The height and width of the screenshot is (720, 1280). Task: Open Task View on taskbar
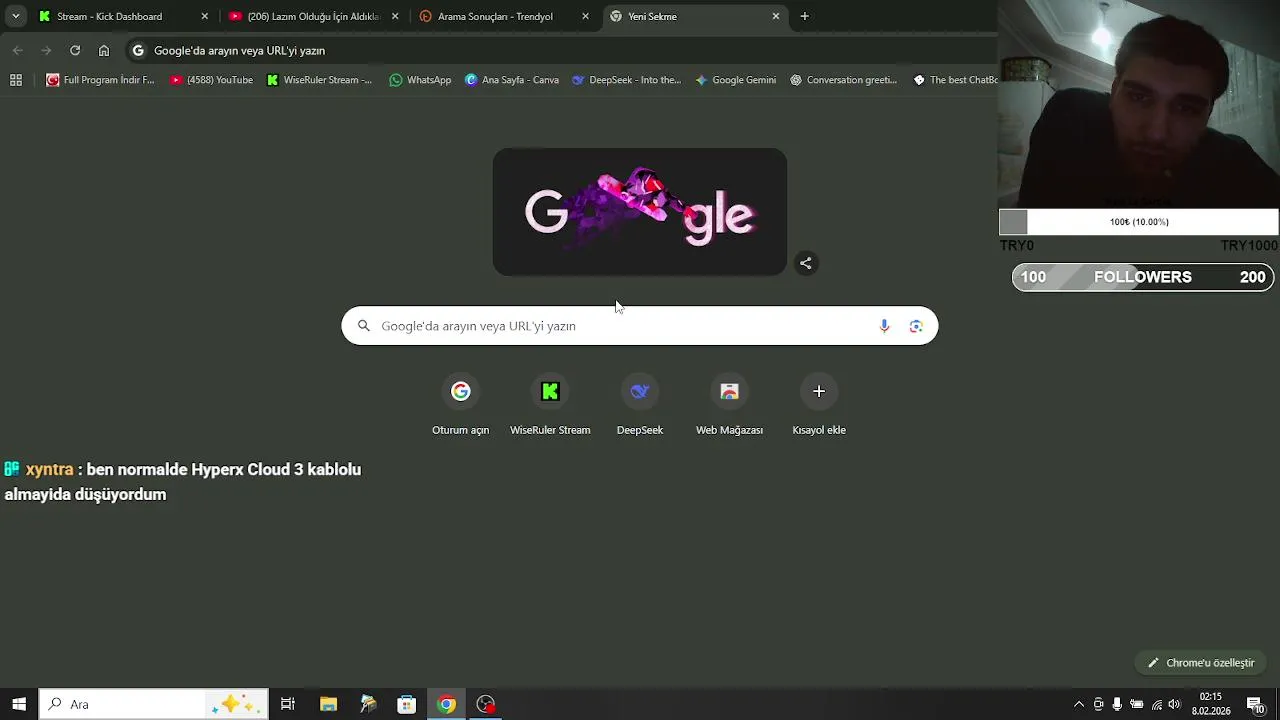(x=288, y=704)
